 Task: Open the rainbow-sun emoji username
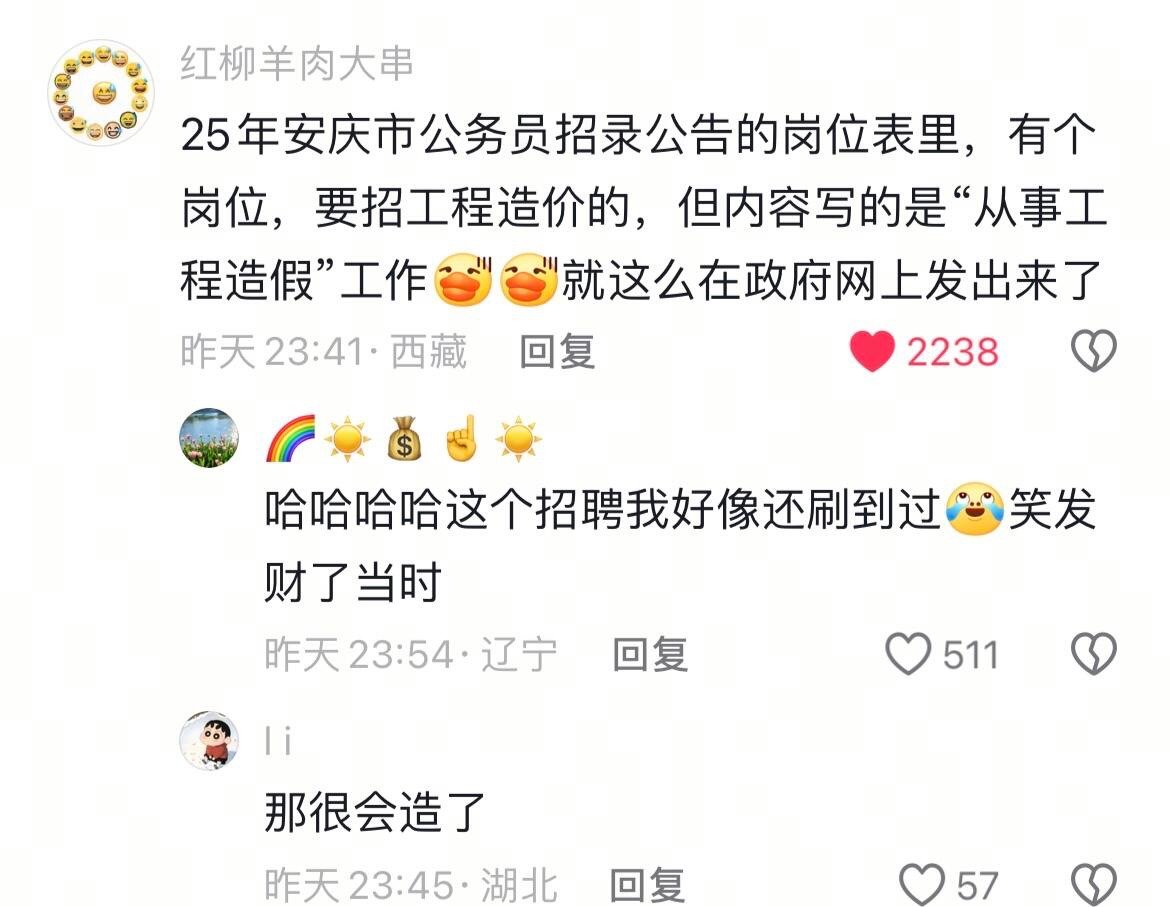pos(403,438)
